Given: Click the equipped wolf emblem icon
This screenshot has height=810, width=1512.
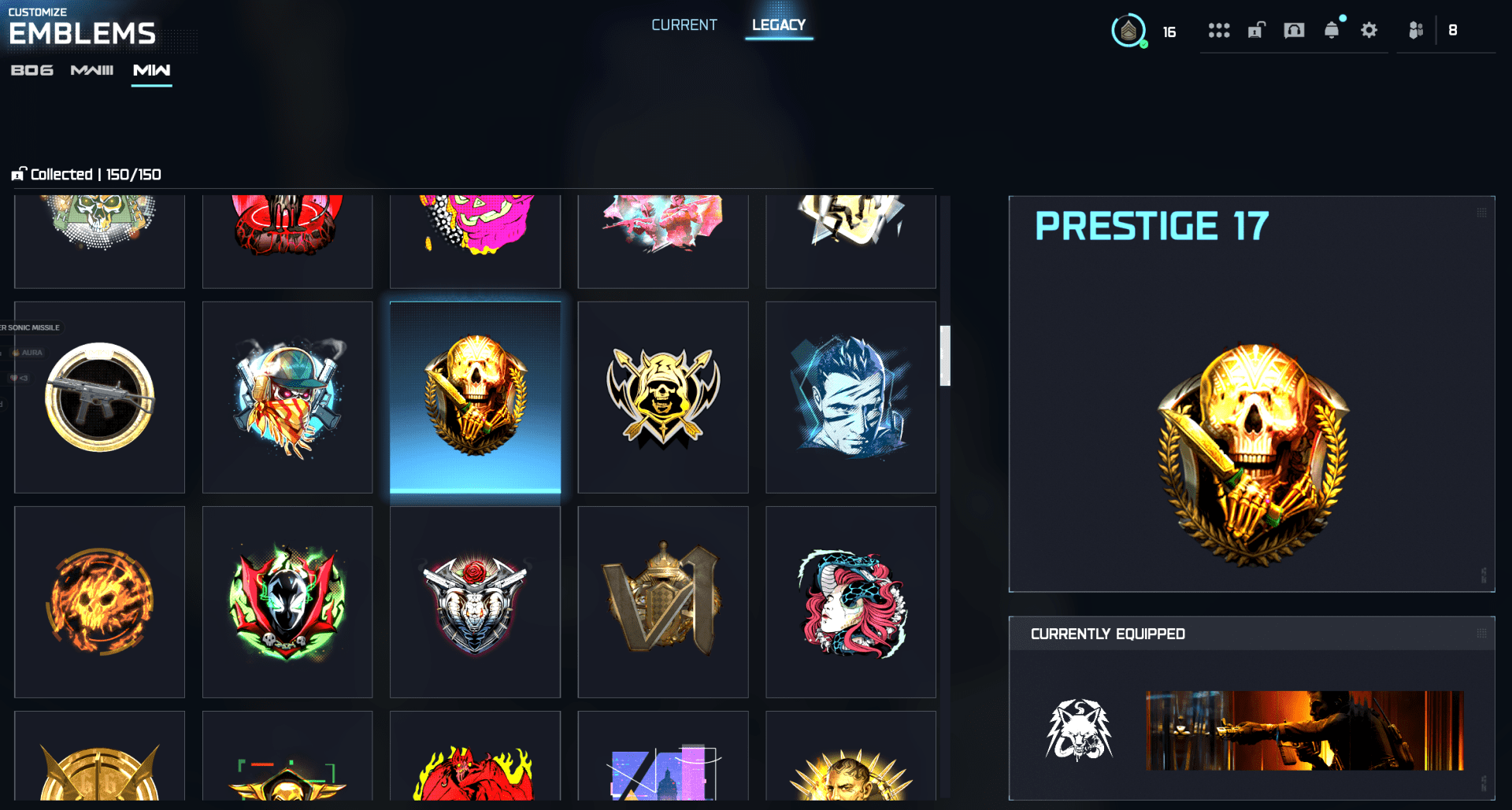Looking at the screenshot, I should coord(1080,730).
